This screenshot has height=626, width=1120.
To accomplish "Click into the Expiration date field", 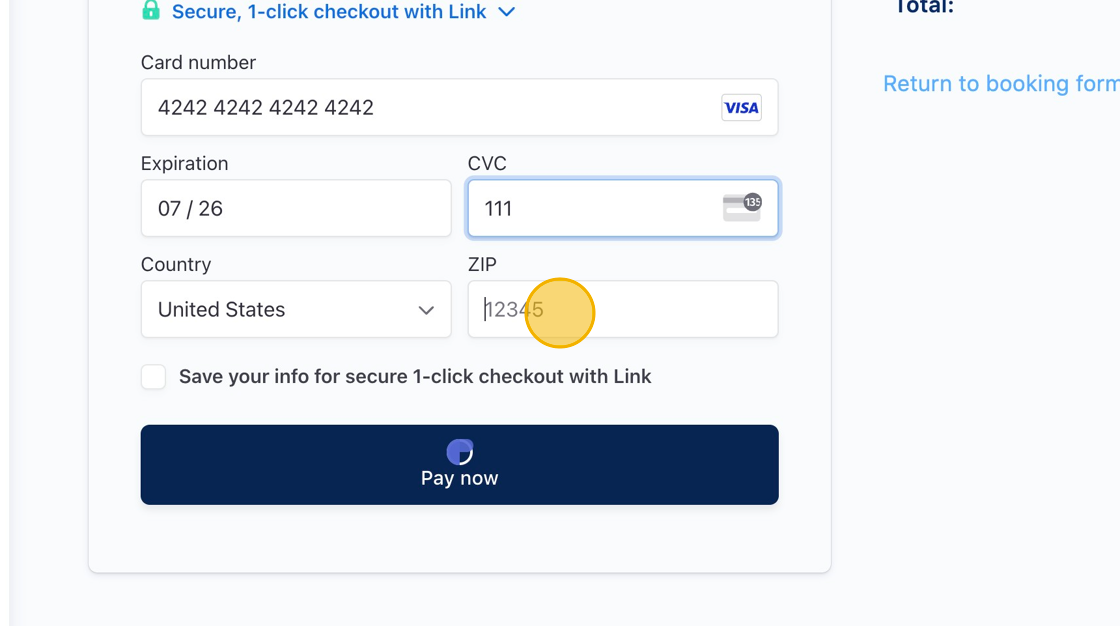I will pos(296,208).
